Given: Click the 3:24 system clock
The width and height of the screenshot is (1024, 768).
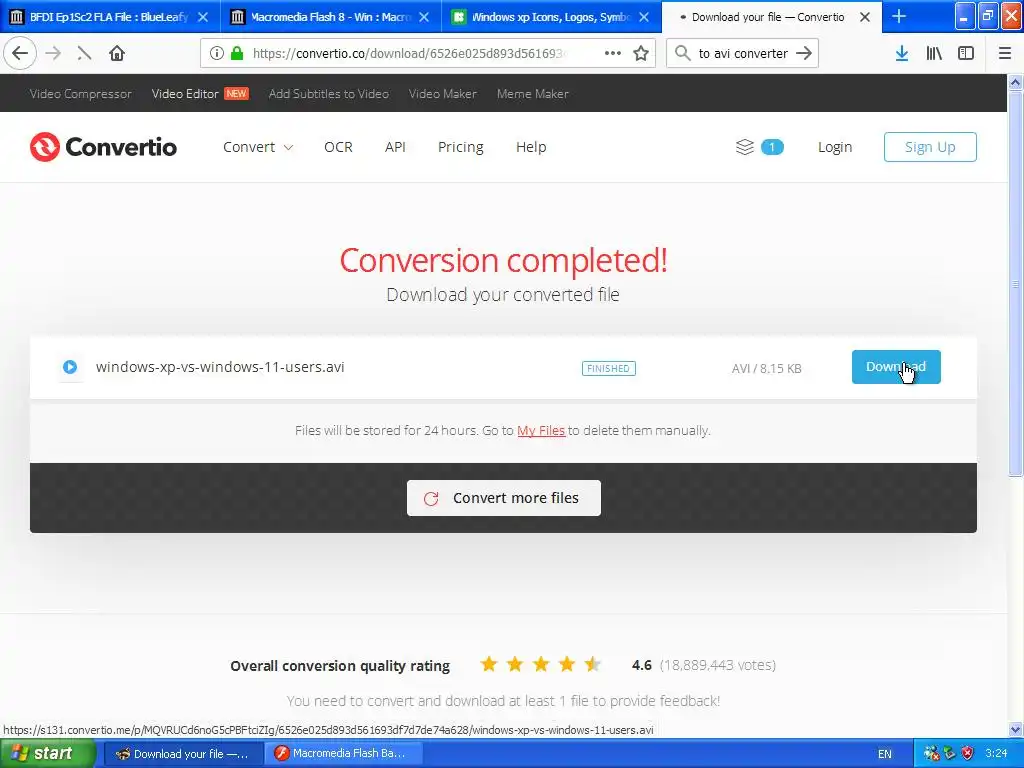Looking at the screenshot, I should (x=996, y=754).
